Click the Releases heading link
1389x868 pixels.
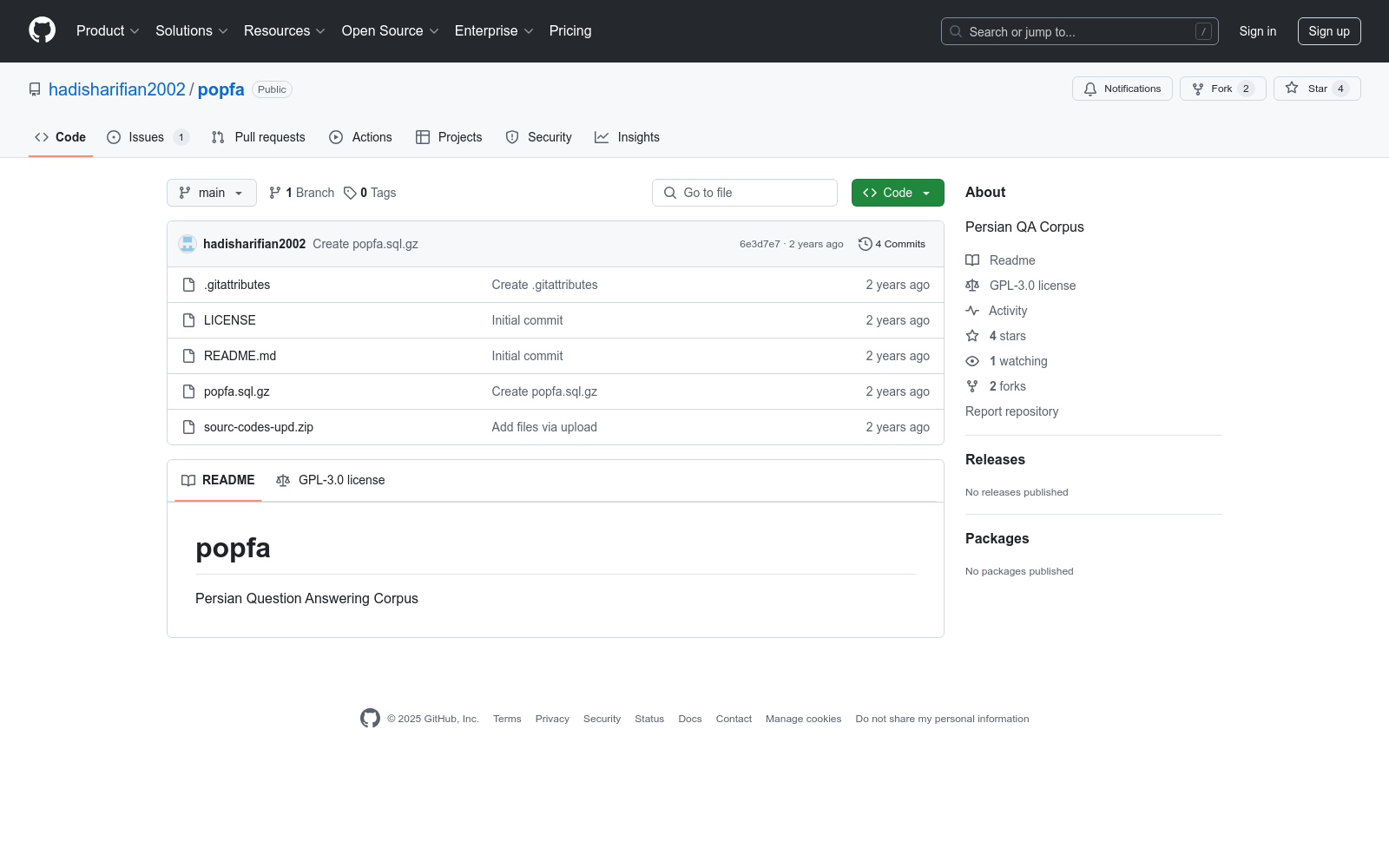[995, 460]
